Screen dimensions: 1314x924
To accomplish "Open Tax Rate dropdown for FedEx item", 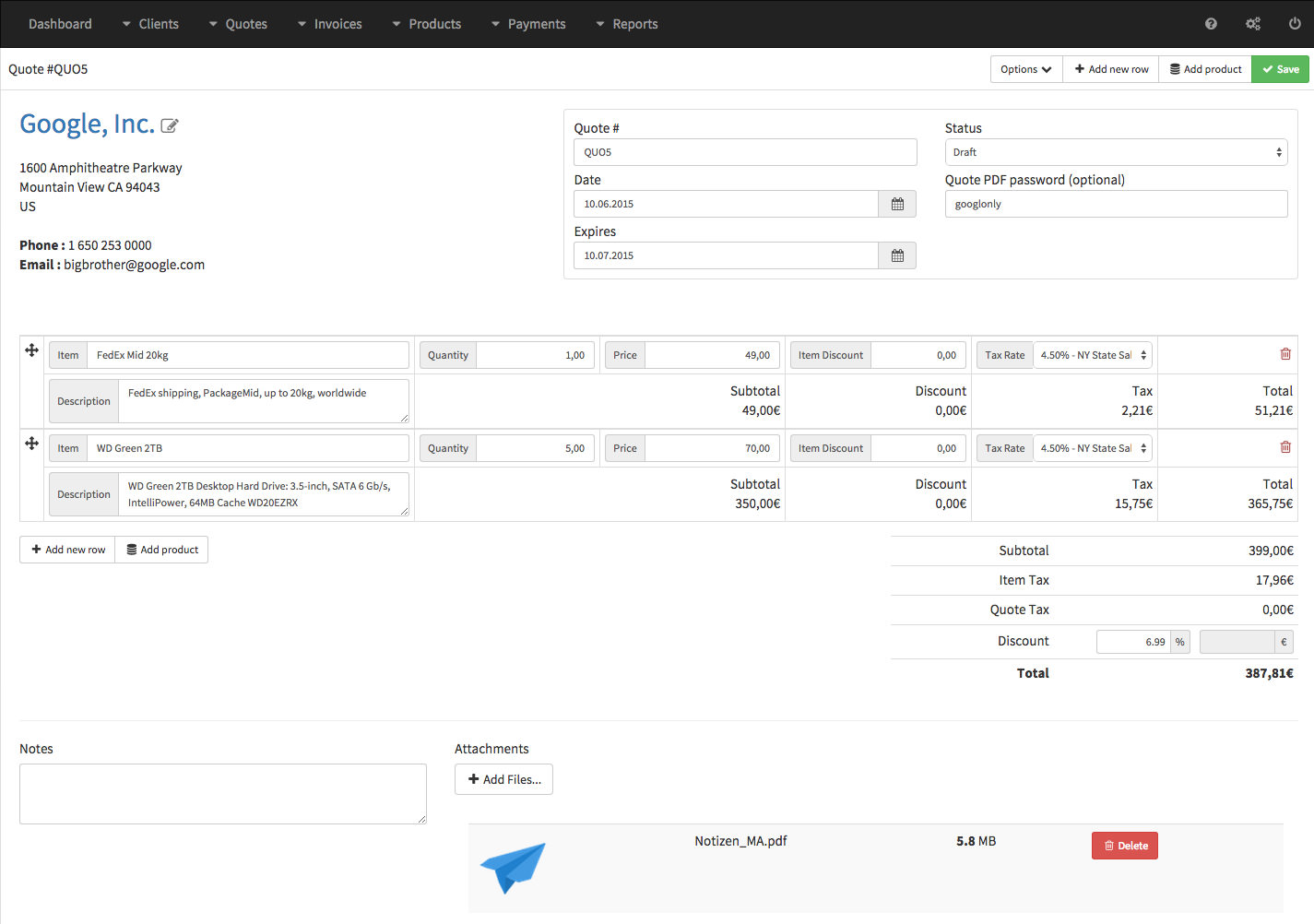I will pyautogui.click(x=1093, y=355).
